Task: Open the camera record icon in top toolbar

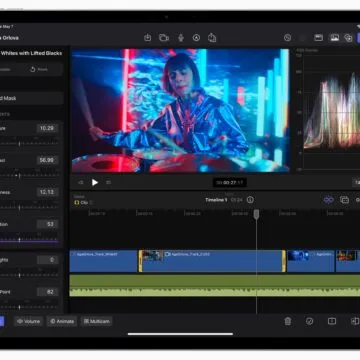Action: 164,38
